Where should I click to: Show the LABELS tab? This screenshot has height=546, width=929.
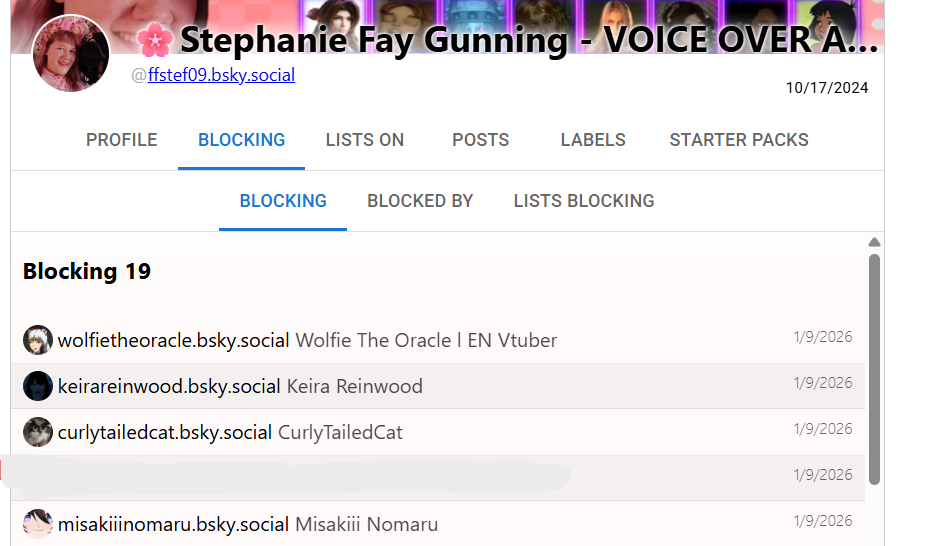(x=593, y=140)
